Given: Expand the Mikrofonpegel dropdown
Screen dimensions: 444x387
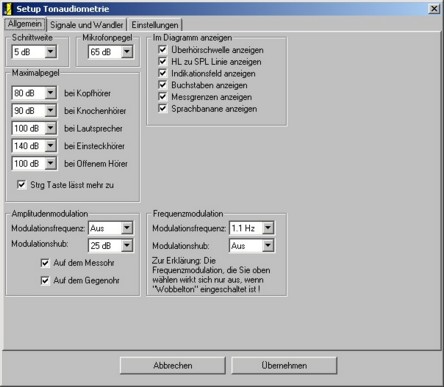Looking at the screenshot, I should click(x=127, y=52).
